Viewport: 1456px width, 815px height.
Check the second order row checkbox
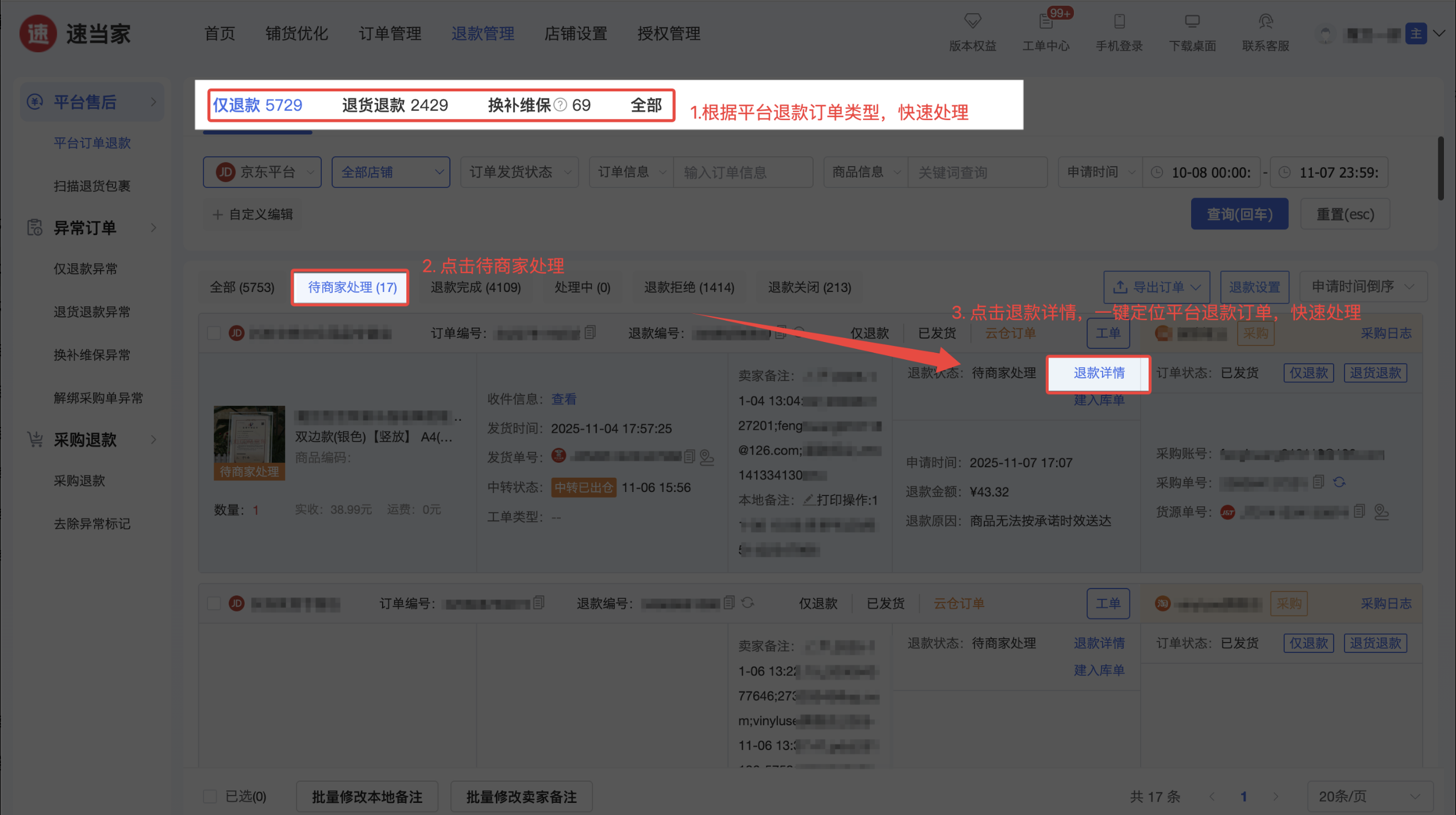pyautogui.click(x=214, y=603)
